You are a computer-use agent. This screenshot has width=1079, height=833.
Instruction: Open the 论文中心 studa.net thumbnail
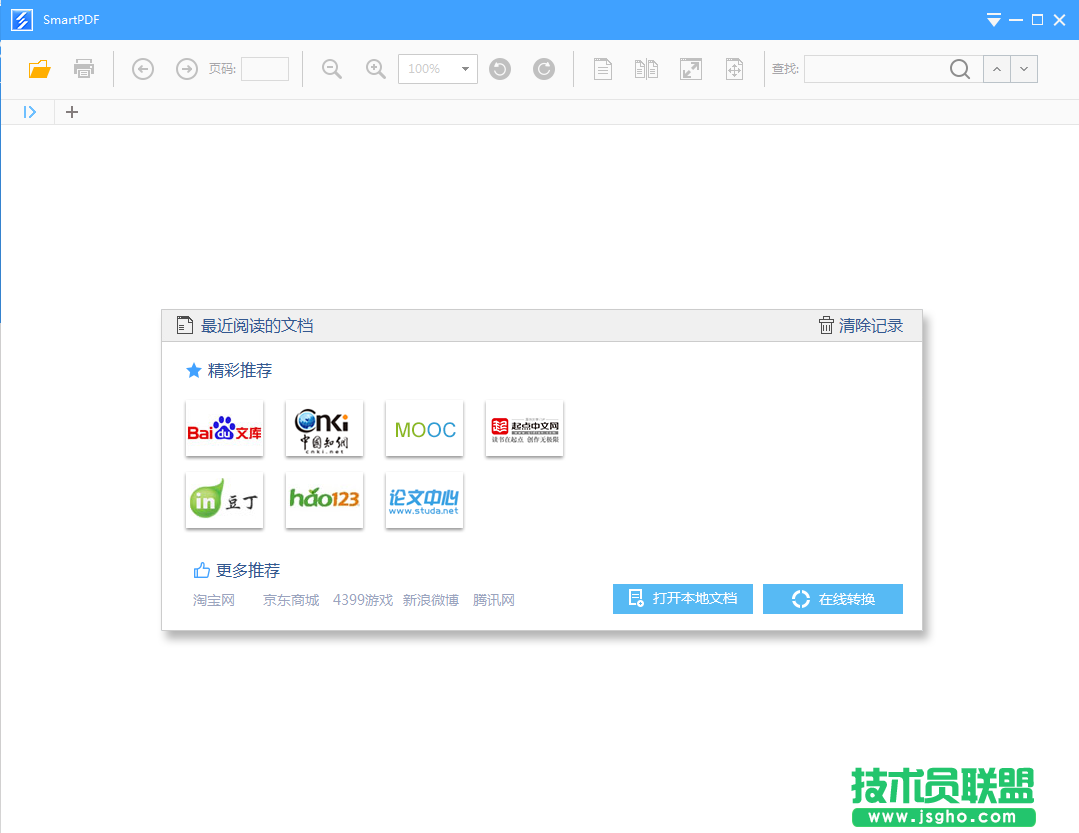pyautogui.click(x=425, y=500)
